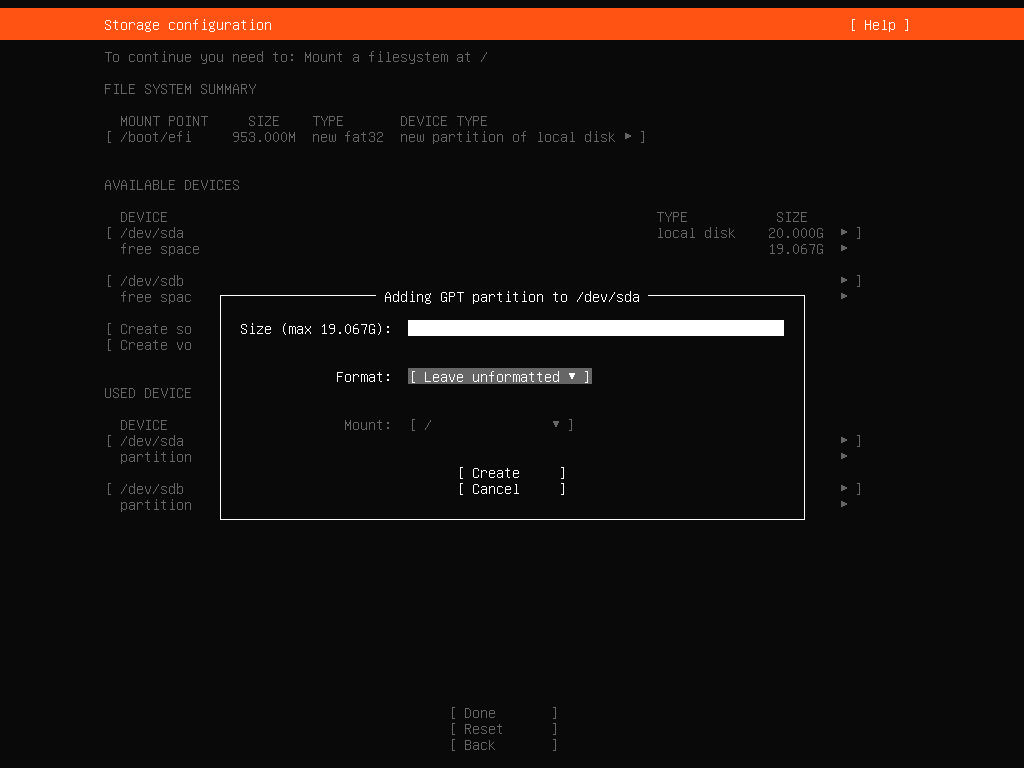The width and height of the screenshot is (1024, 768).
Task: Click the arrow next to 19.067G free space
Action: [844, 249]
